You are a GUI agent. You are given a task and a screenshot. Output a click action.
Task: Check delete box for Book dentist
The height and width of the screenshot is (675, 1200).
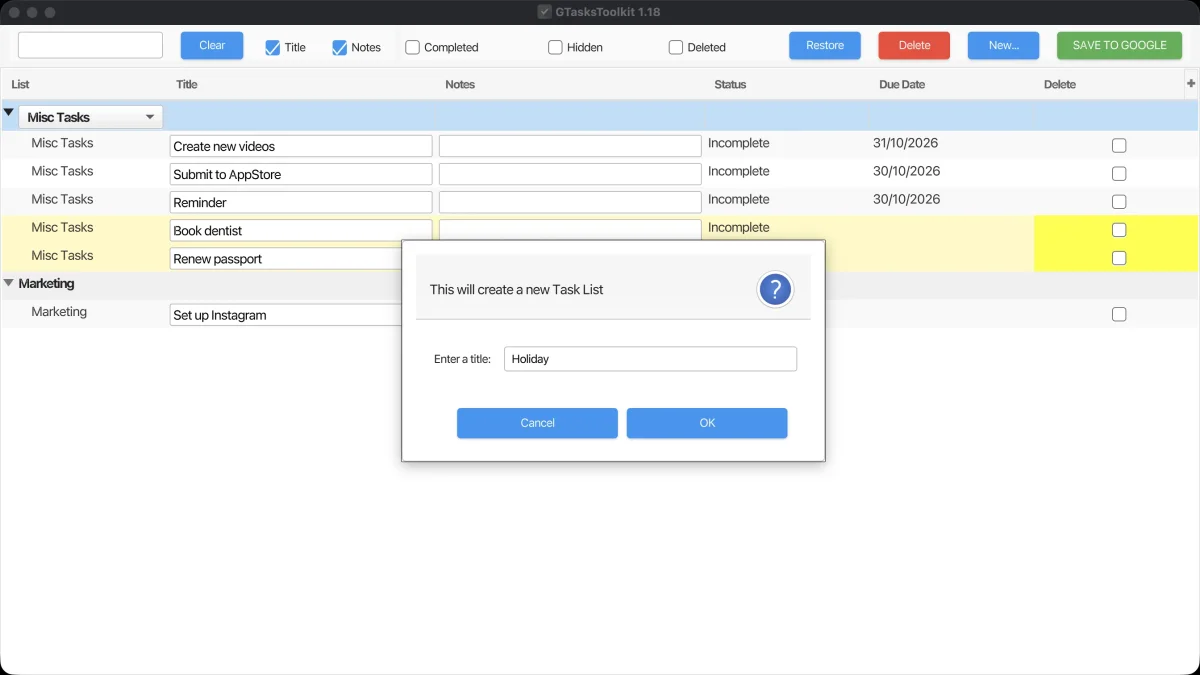click(x=1119, y=230)
